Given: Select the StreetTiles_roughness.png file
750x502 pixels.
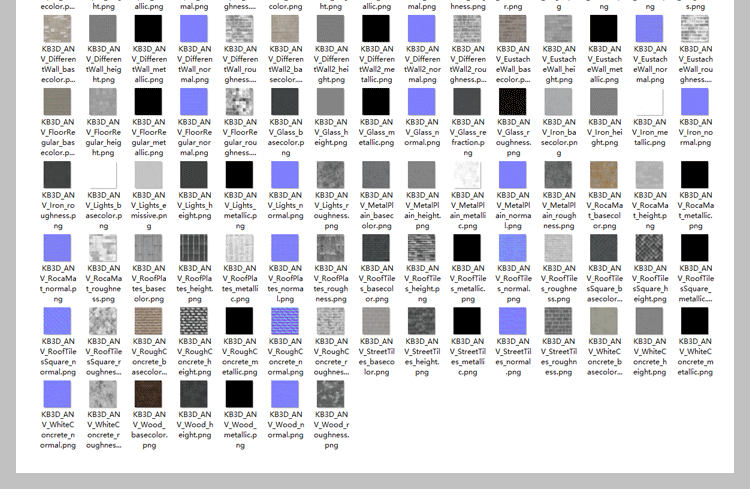Looking at the screenshot, I should coord(558,321).
